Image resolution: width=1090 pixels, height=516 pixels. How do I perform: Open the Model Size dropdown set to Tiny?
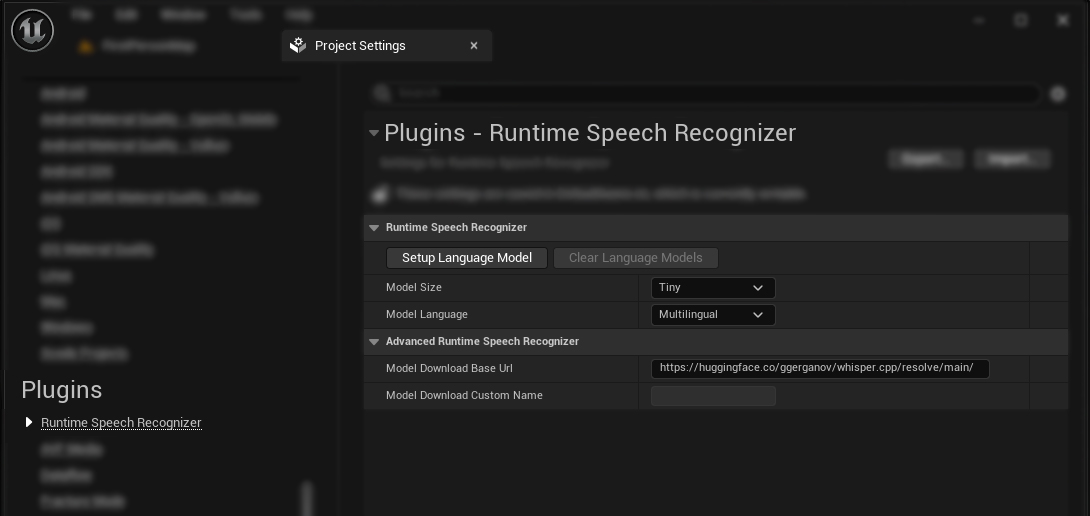[712, 288]
